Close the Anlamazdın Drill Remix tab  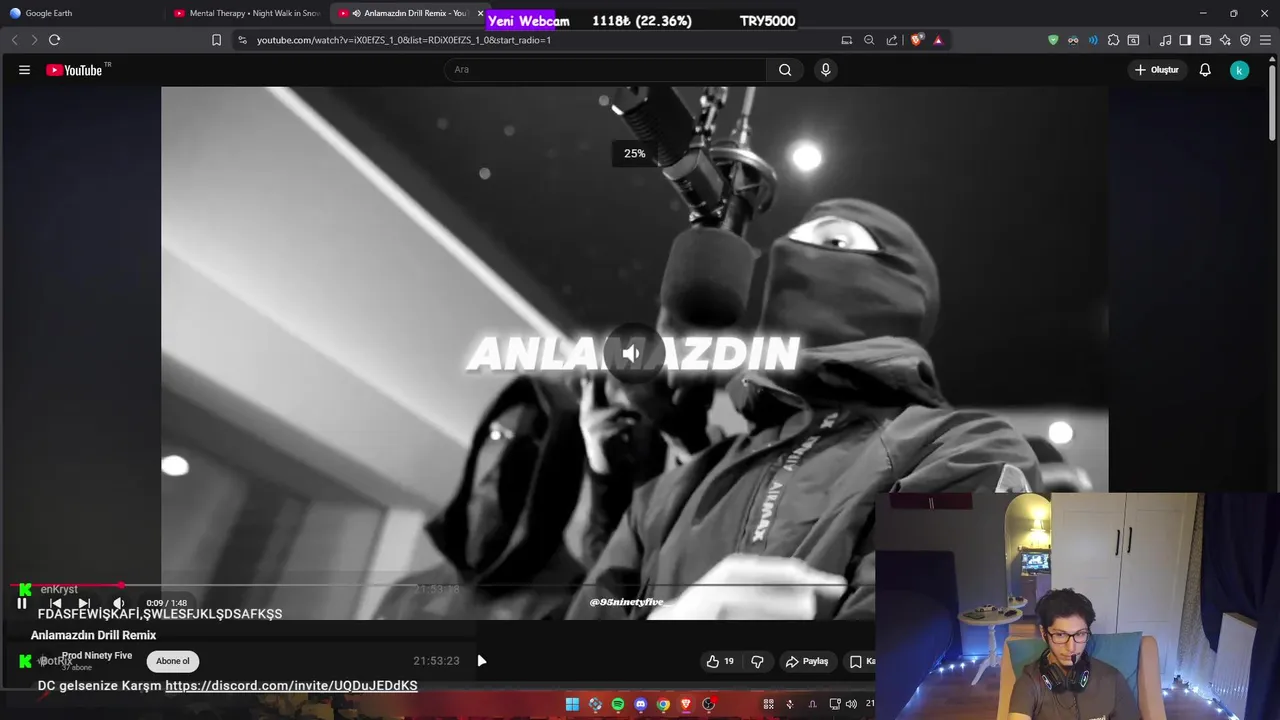click(x=480, y=13)
